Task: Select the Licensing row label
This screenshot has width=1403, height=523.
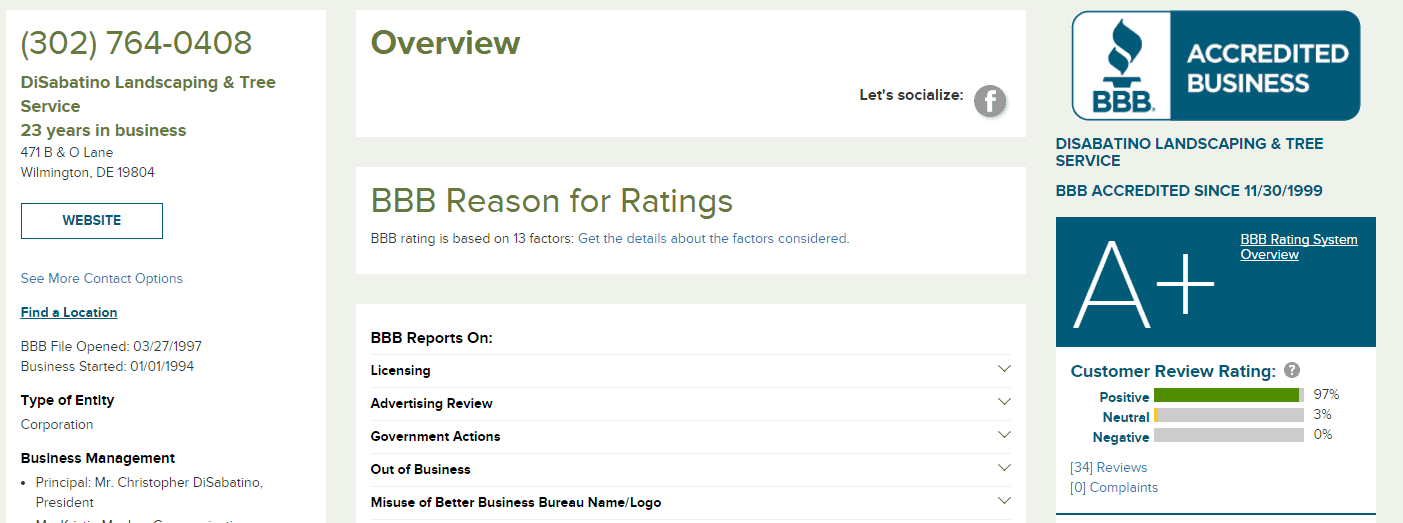Action: coord(401,370)
